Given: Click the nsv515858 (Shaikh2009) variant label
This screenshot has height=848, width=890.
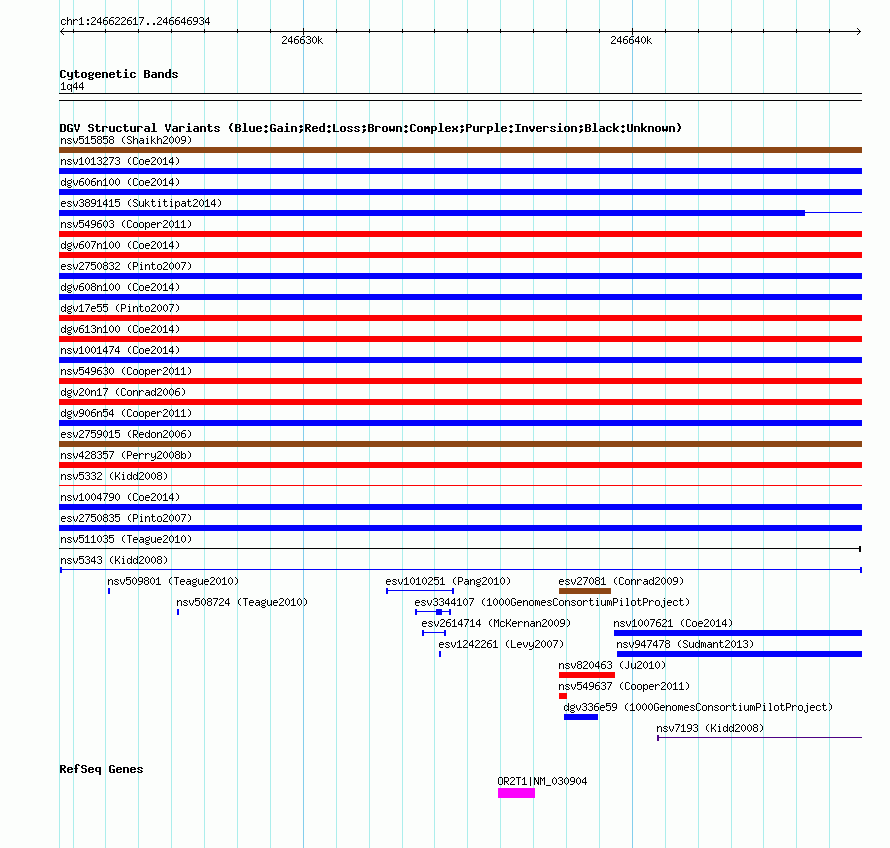Looking at the screenshot, I should [x=126, y=140].
